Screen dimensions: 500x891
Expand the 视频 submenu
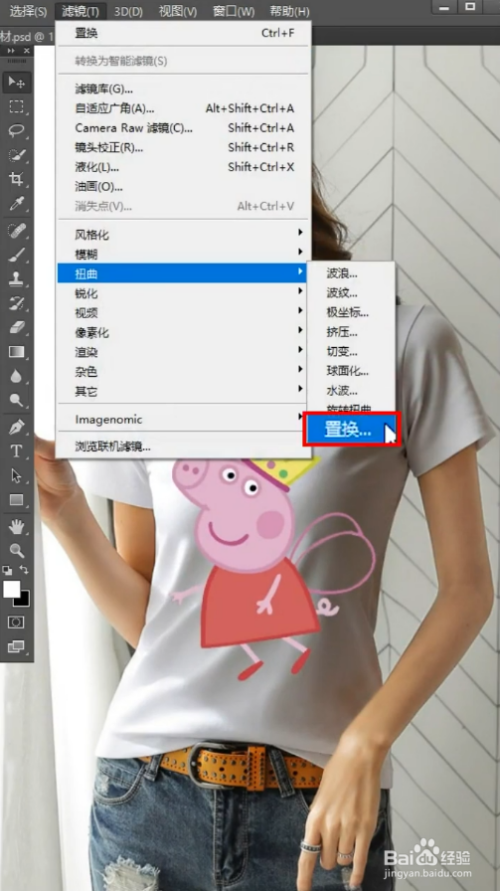pyautogui.click(x=182, y=313)
